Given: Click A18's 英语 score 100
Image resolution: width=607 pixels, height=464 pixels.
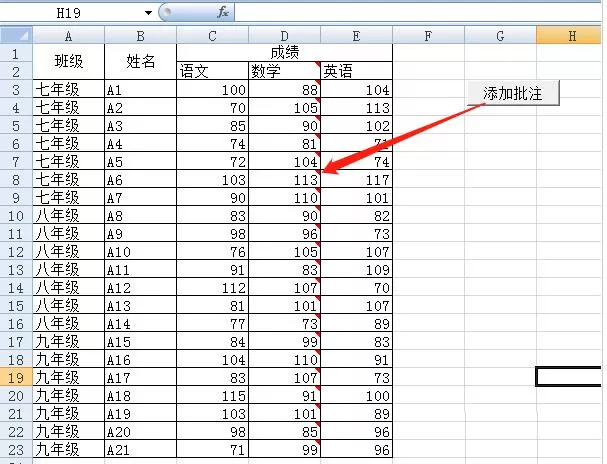Looking at the screenshot, I should click(357, 396).
